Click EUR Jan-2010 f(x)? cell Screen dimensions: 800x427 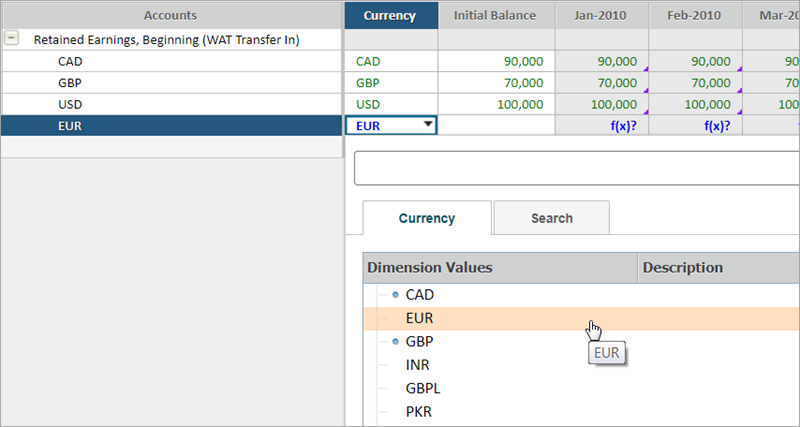pos(602,125)
